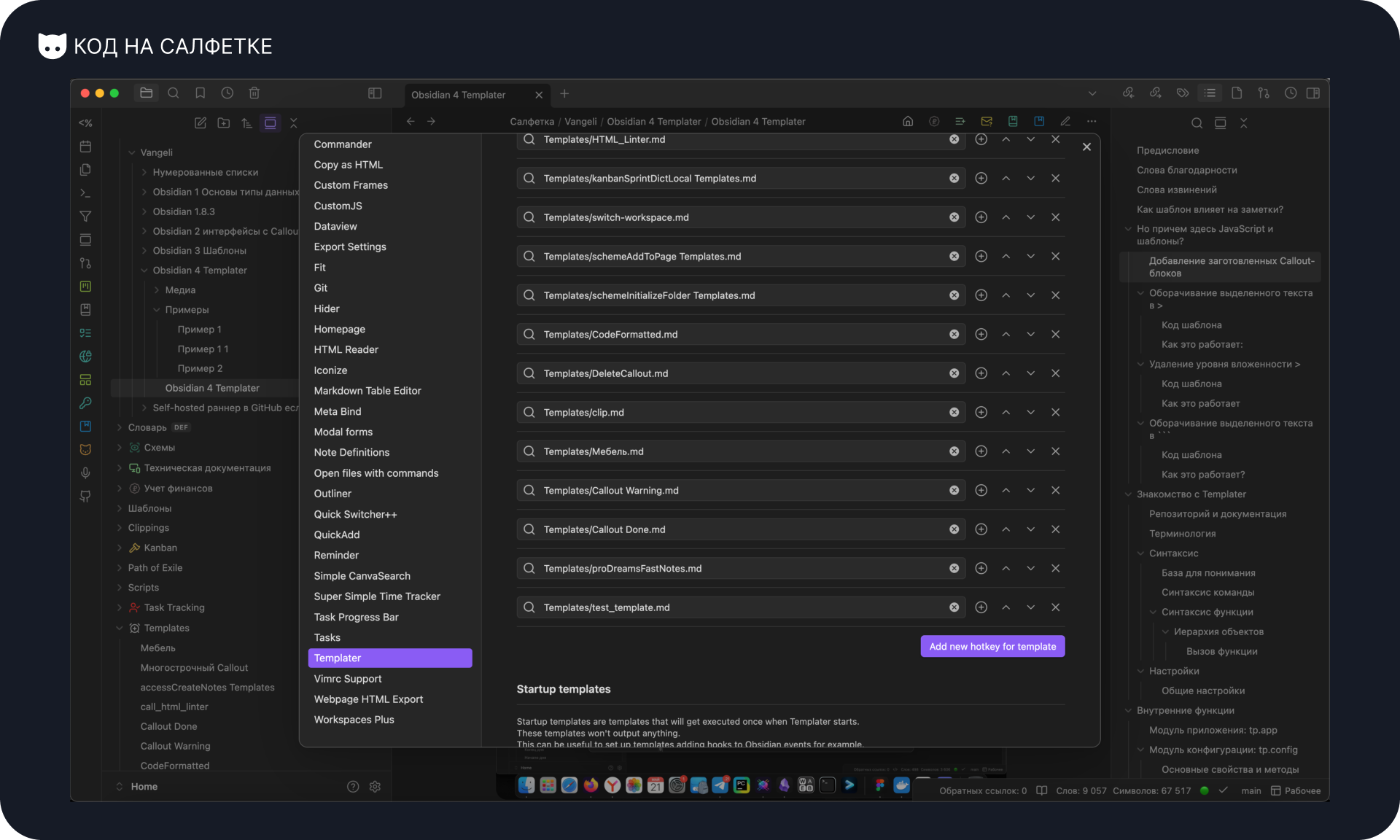Click Add new hotkey for template button
Image resolution: width=1400 pixels, height=840 pixels.
click(992, 647)
